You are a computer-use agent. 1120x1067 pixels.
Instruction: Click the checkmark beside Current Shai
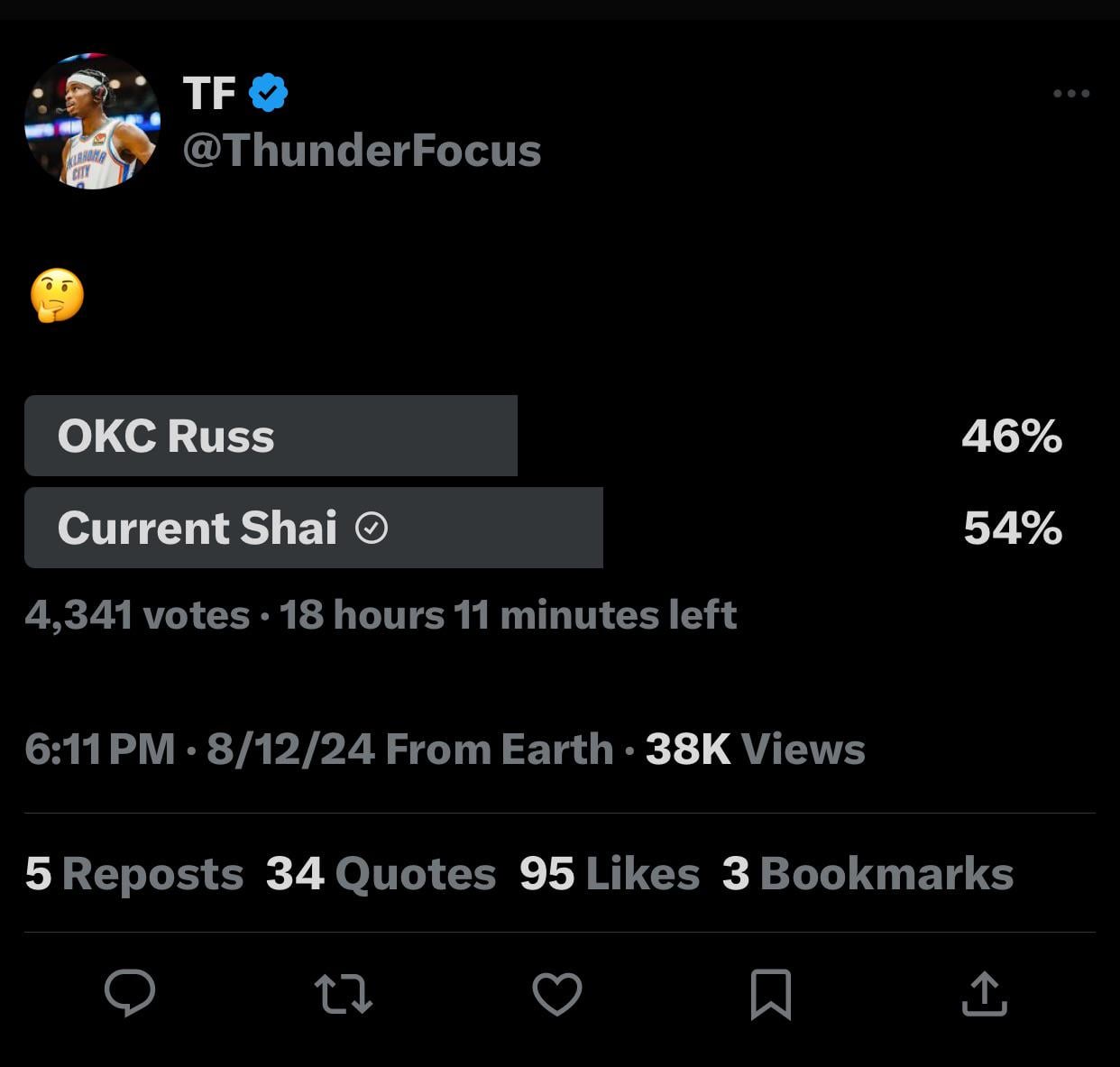click(x=372, y=528)
